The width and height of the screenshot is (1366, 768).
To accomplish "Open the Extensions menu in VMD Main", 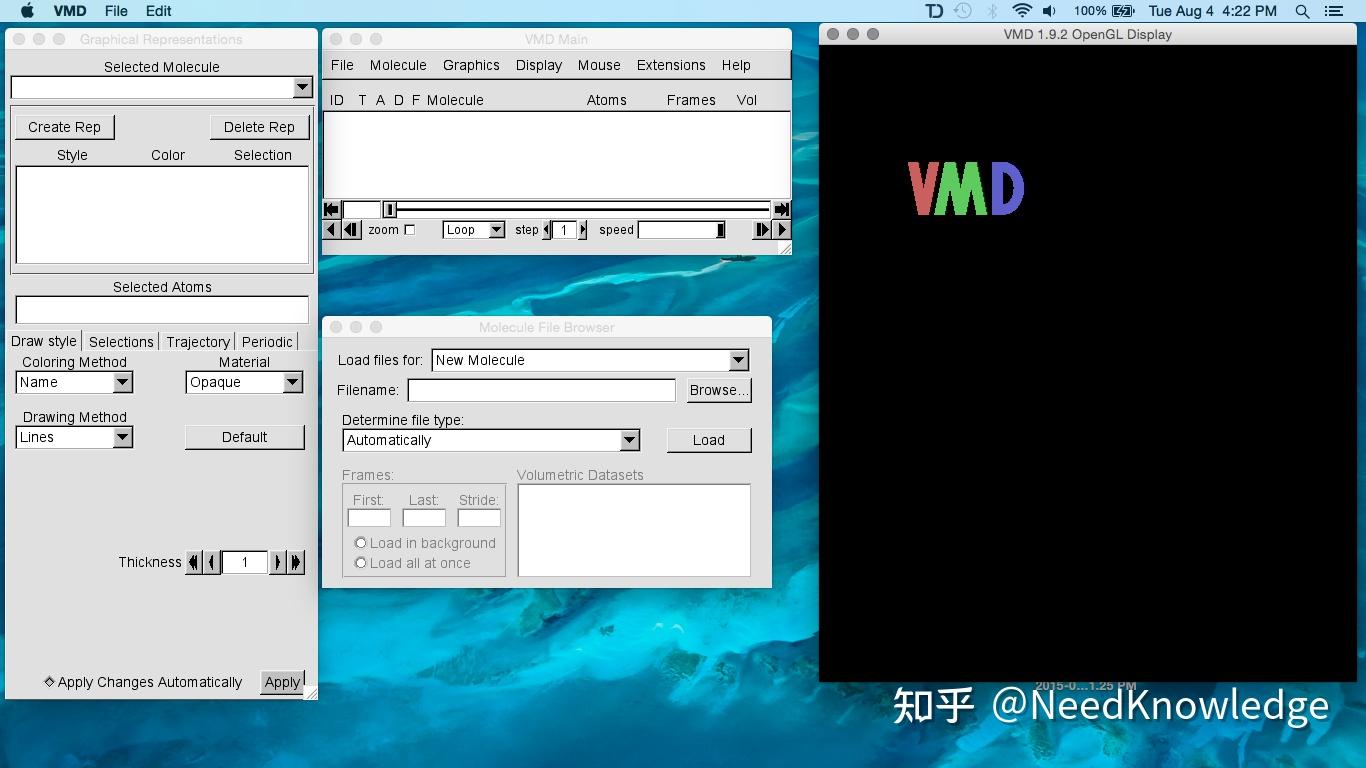I will coord(670,65).
